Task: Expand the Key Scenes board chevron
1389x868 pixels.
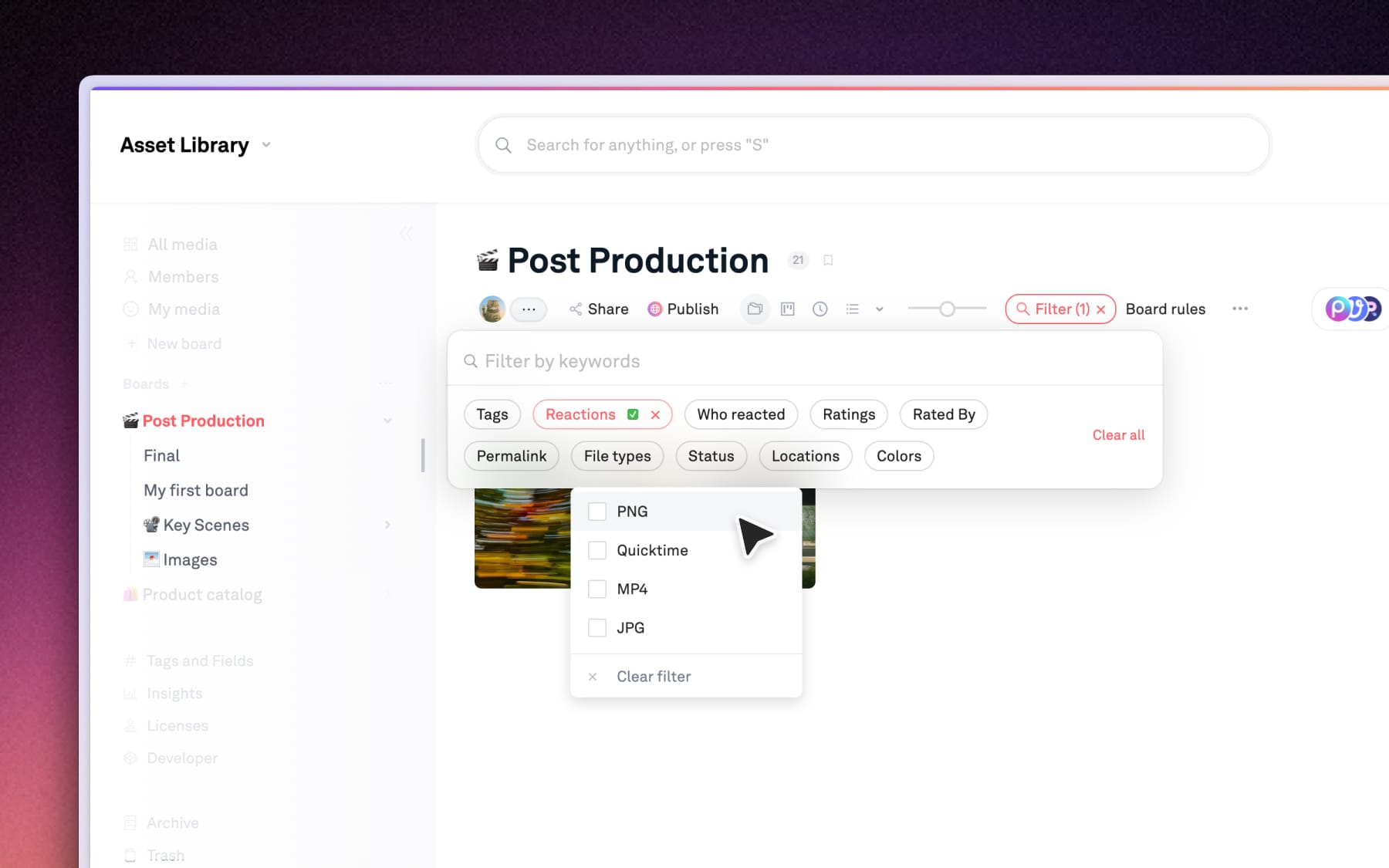Action: click(x=387, y=525)
